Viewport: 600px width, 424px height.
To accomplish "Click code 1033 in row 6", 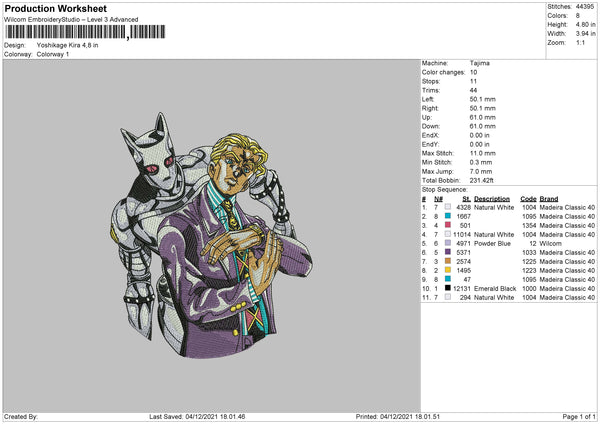I will pyautogui.click(x=529, y=253).
